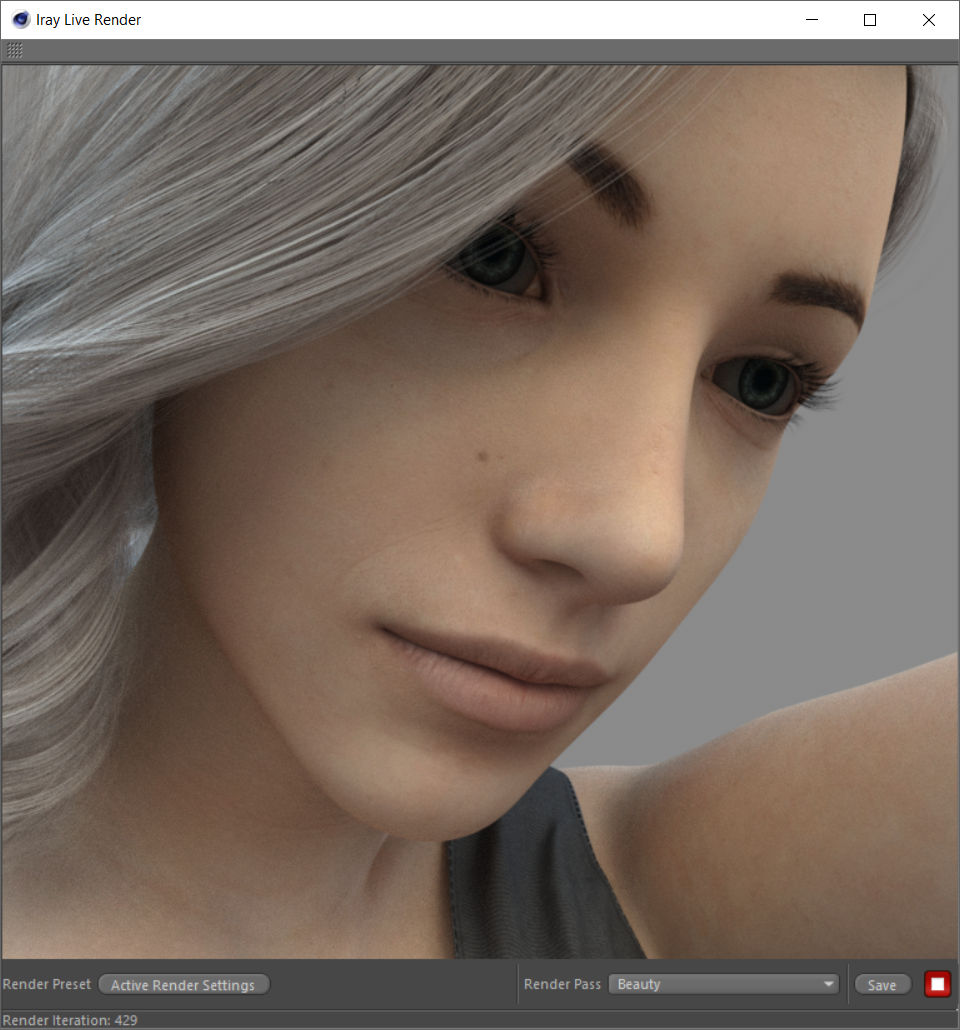Close the Iray Live Render window
Image resolution: width=960 pixels, height=1030 pixels.
pos(928,20)
